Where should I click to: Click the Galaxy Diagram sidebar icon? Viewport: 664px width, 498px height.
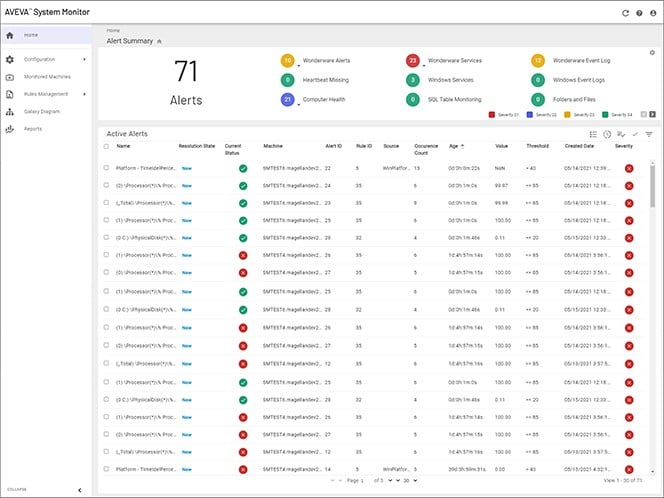(10, 111)
